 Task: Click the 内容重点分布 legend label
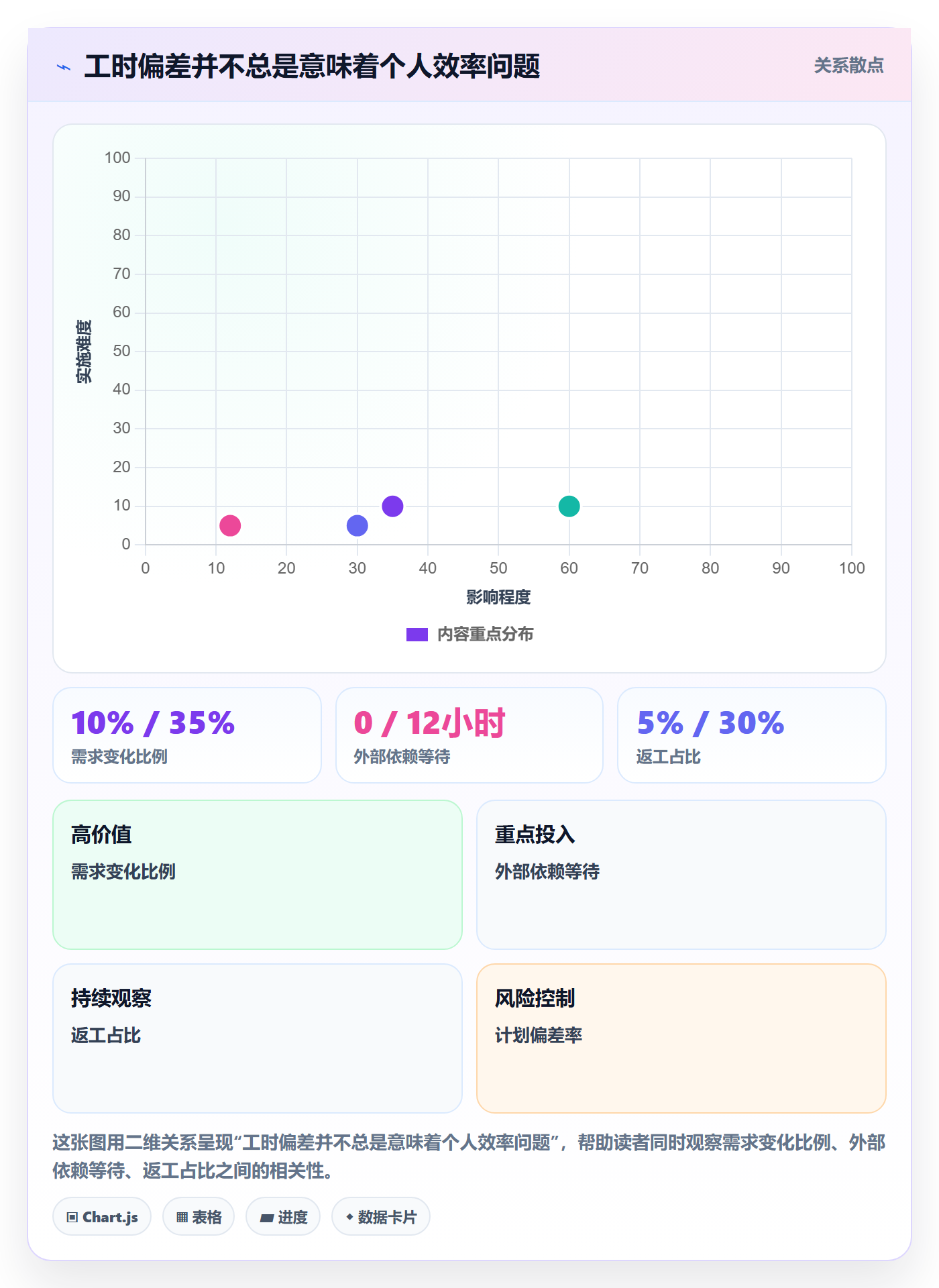[x=485, y=635]
